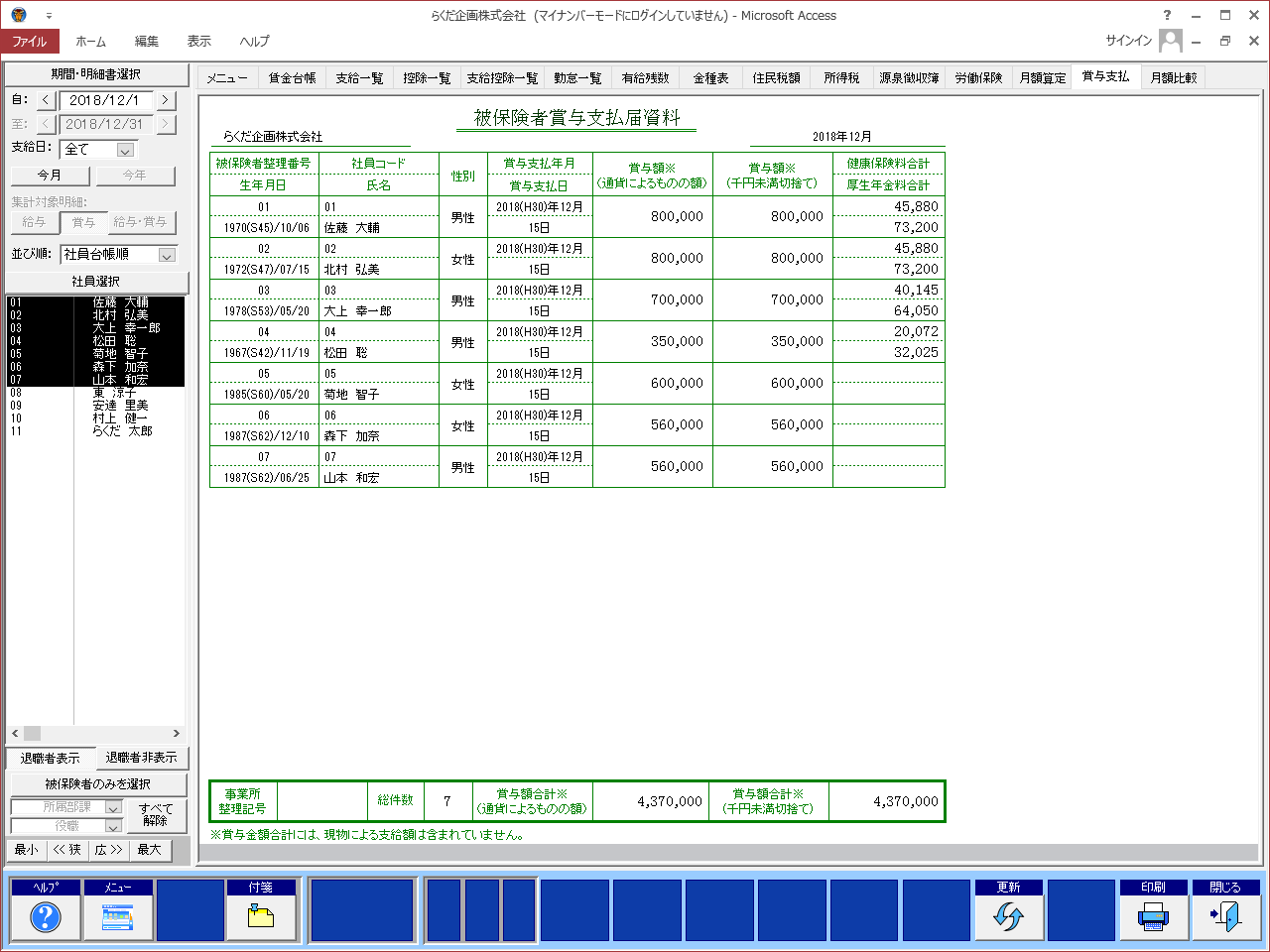Click the sticky note (付箋) icon
The height and width of the screenshot is (952, 1270).
click(261, 917)
